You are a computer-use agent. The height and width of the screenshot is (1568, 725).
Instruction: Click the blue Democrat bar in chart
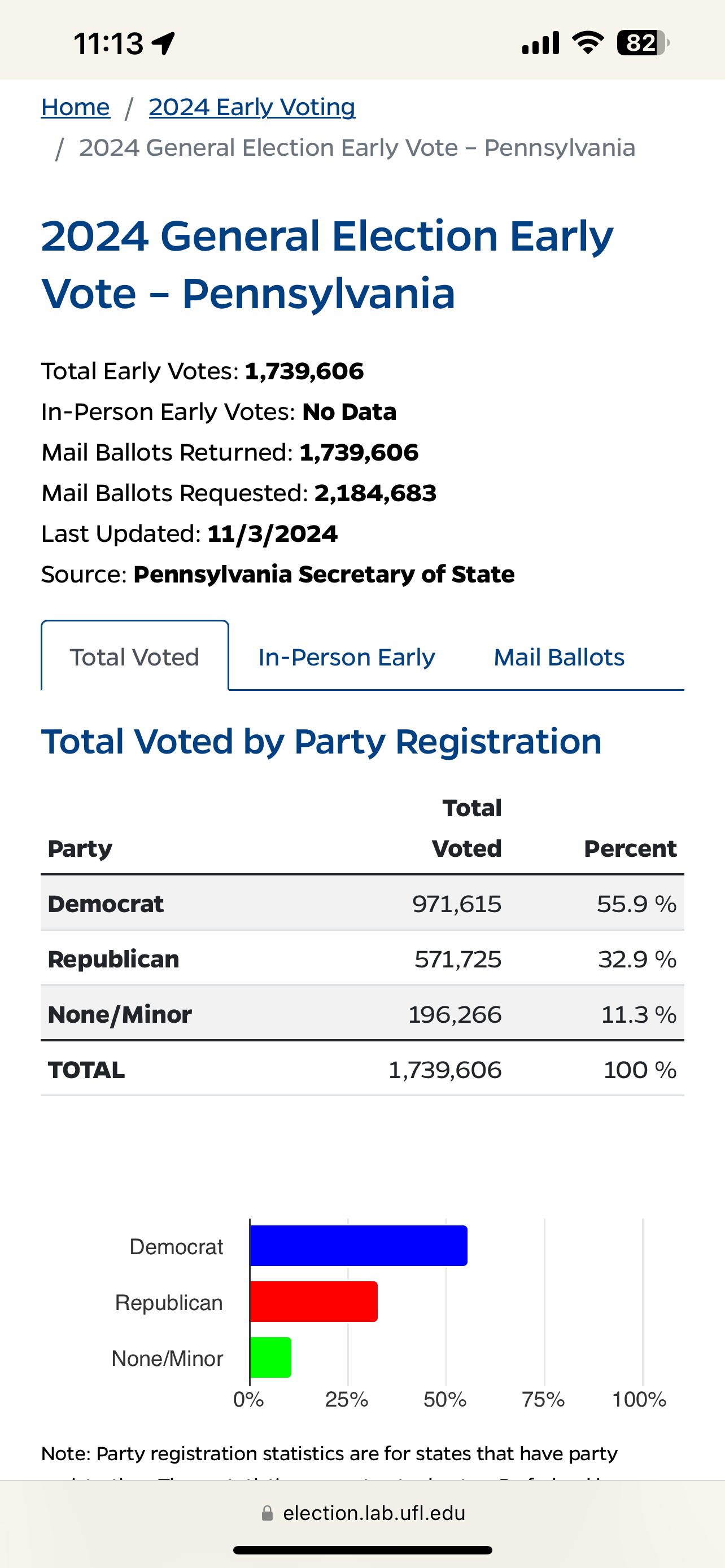(x=359, y=1246)
